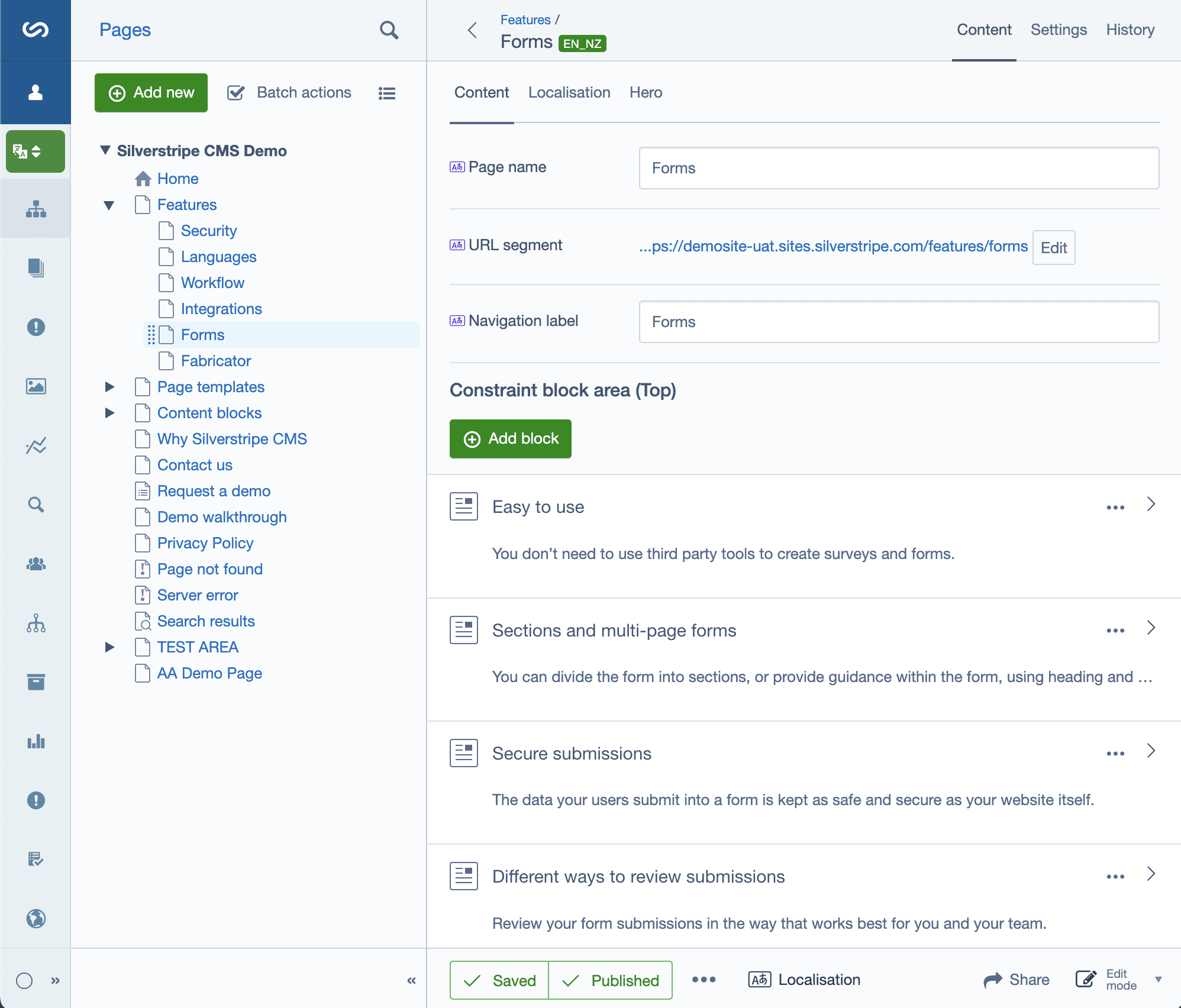Open the taxonomy hierarchy icon in sidebar

click(x=36, y=623)
